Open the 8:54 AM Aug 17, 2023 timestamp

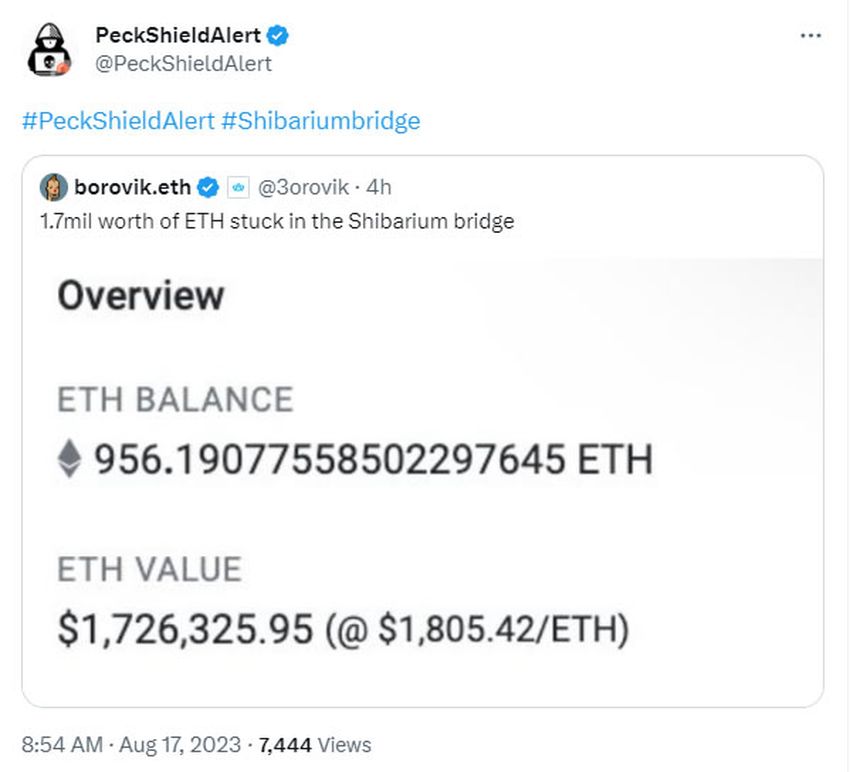131,744
